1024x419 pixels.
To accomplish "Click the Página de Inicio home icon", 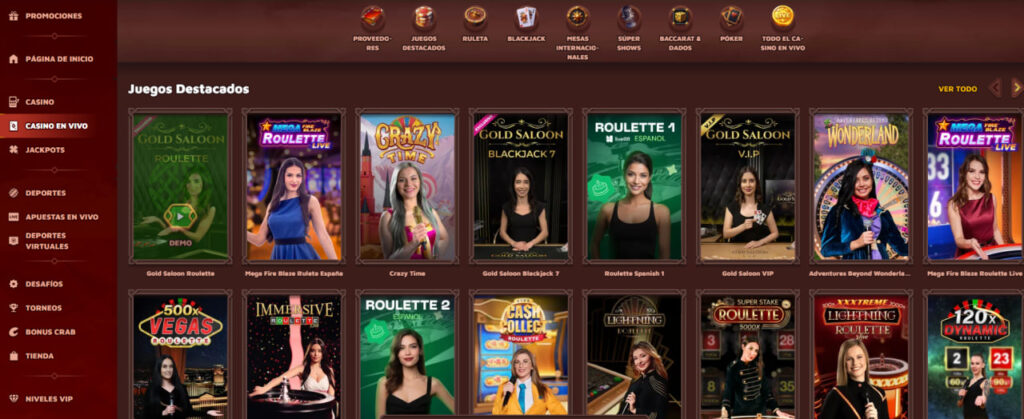I will tap(13, 59).
